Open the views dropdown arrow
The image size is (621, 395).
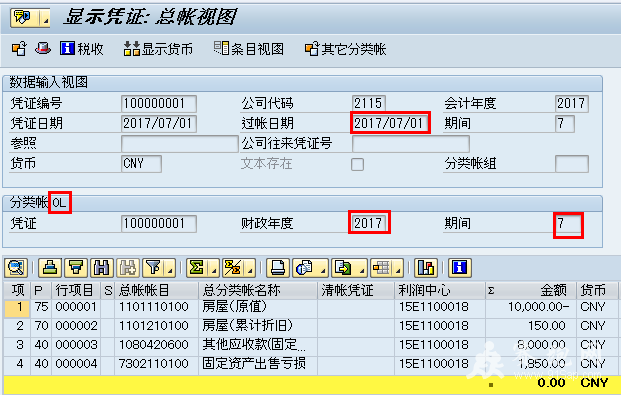click(x=323, y=268)
